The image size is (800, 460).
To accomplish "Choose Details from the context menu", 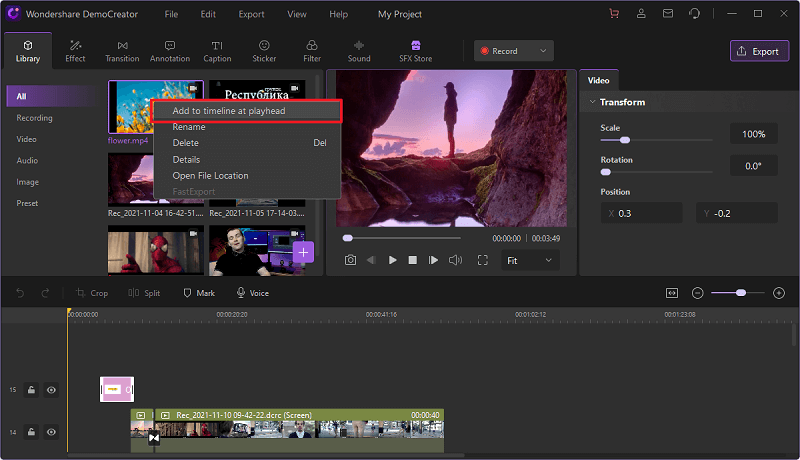I will click(247, 160).
